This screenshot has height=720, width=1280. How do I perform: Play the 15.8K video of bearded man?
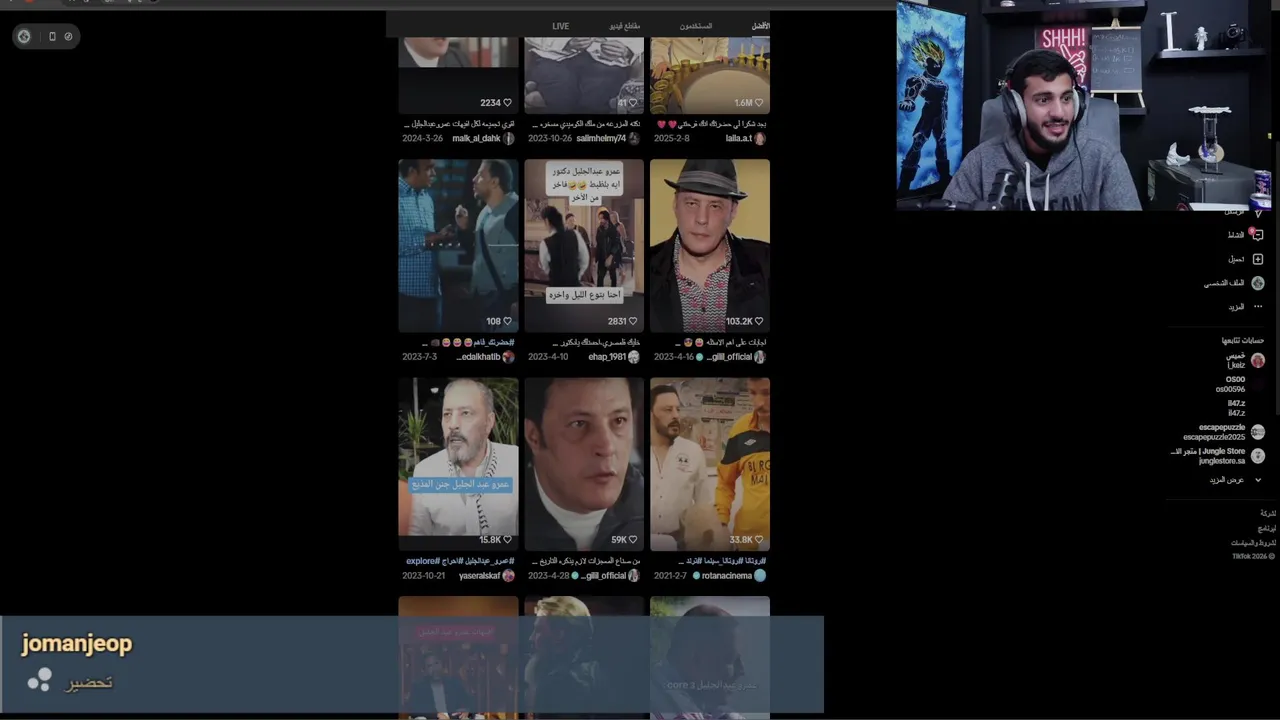[x=458, y=464]
